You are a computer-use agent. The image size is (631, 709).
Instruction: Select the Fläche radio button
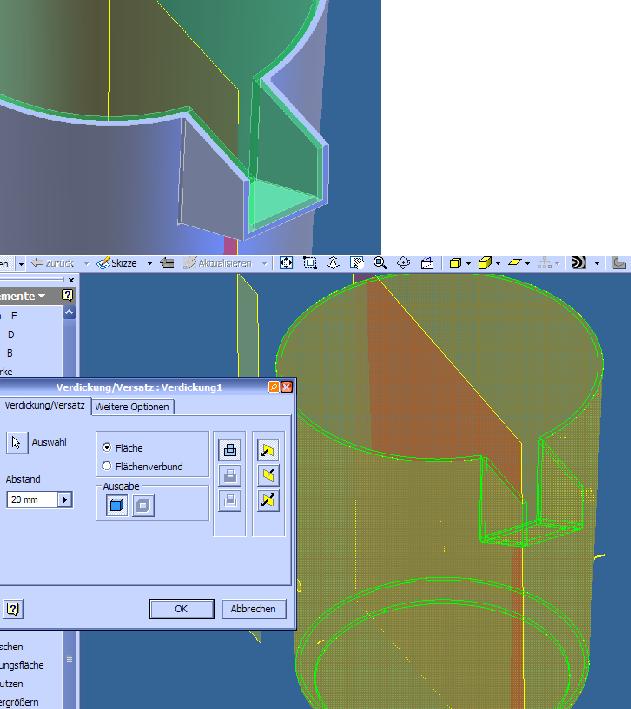[x=107, y=448]
